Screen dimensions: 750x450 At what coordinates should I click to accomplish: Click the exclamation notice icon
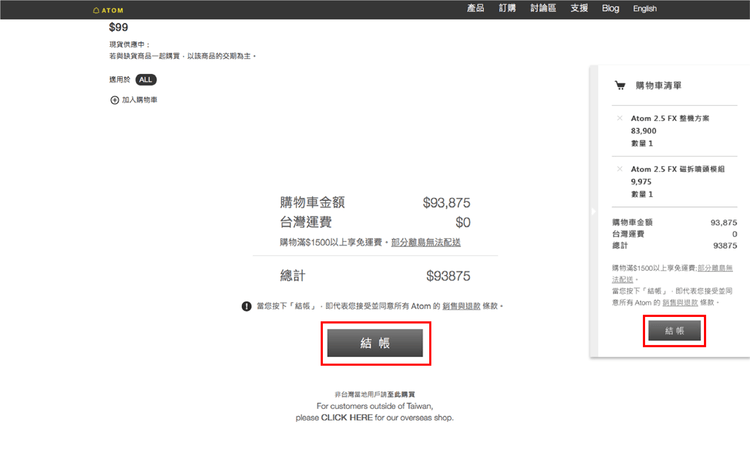coord(246,306)
